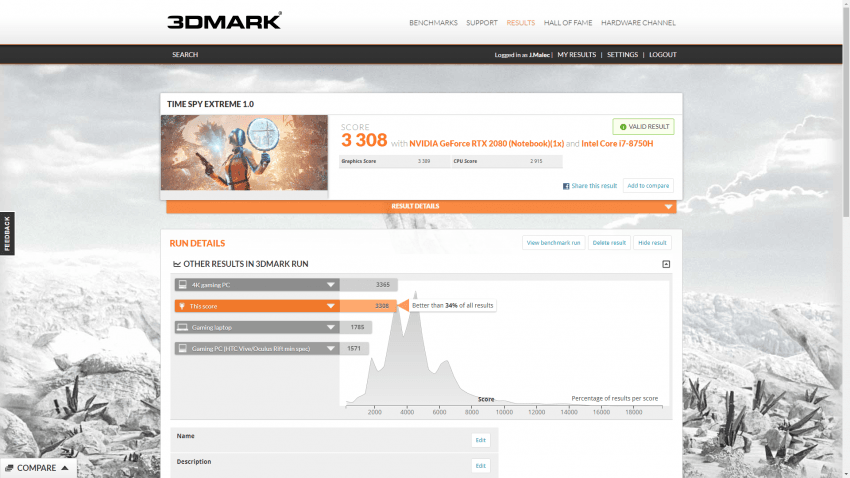The image size is (850, 478).
Task: Collapse the Other Results section box icon
Action: (666, 264)
